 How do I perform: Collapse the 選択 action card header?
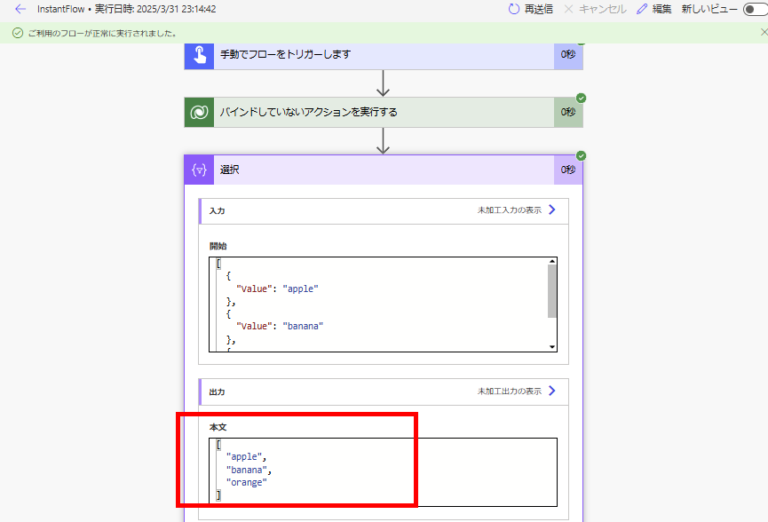click(x=380, y=170)
